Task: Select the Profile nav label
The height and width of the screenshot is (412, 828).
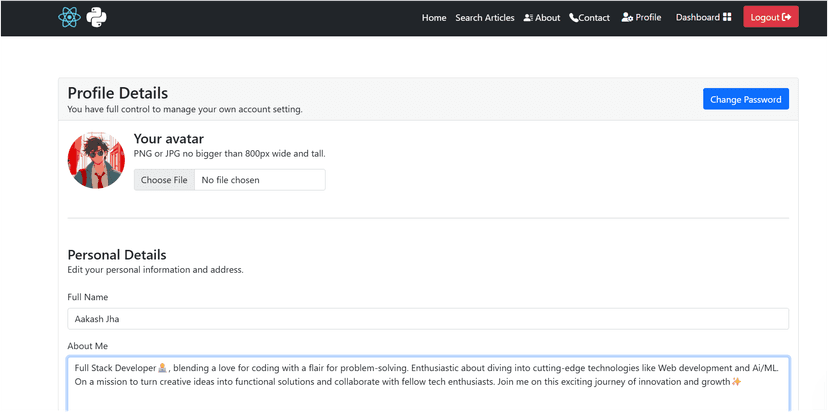Action: [648, 17]
